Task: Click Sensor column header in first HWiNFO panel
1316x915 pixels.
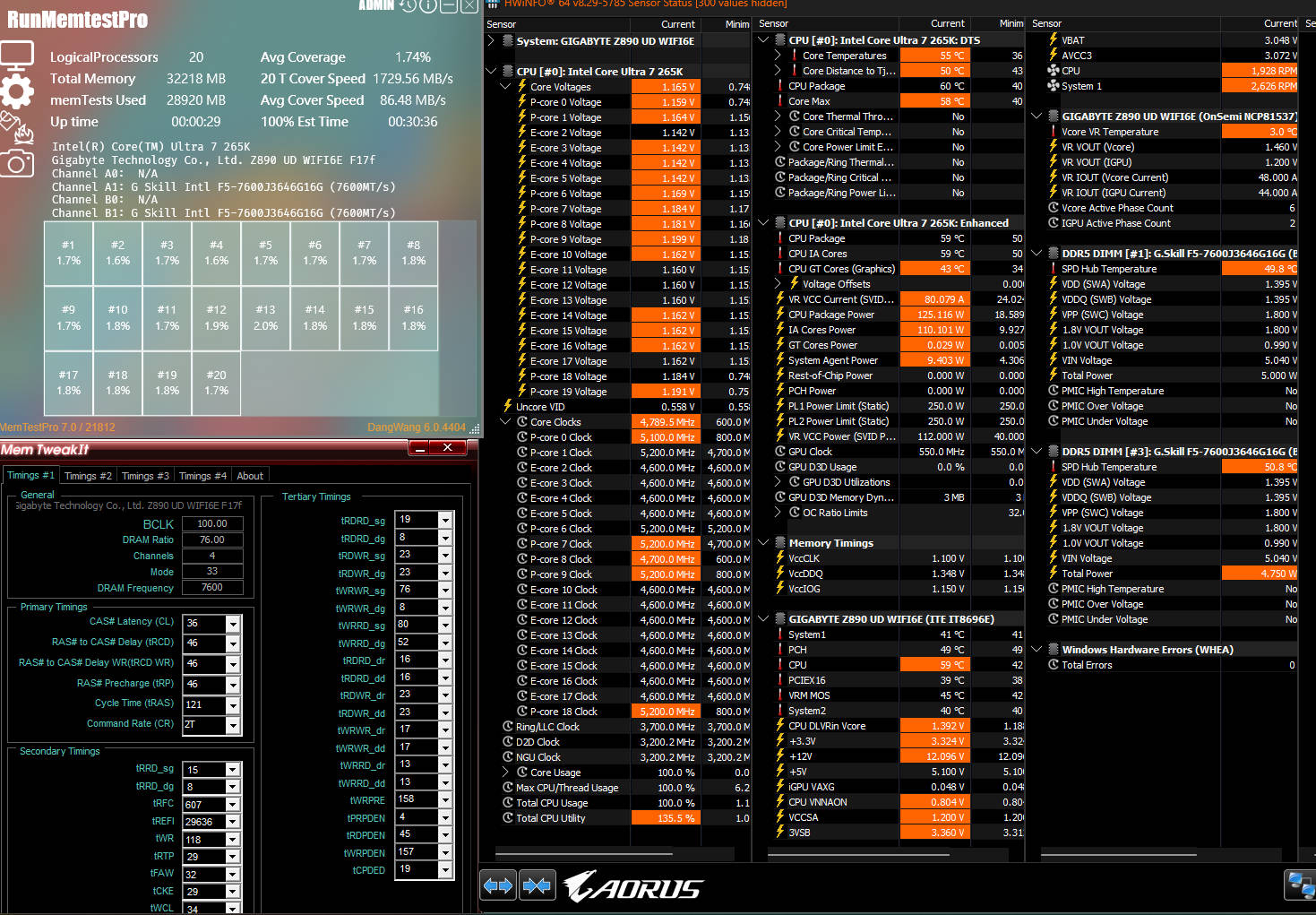Action: (557, 24)
